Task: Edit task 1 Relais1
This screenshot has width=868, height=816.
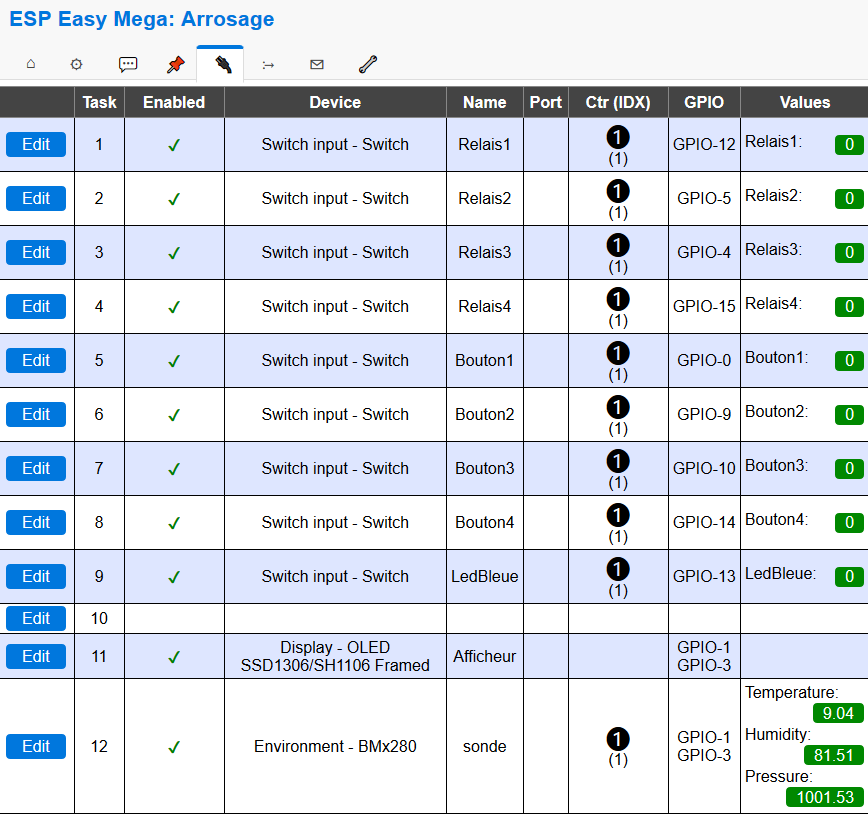Action: click(x=36, y=145)
